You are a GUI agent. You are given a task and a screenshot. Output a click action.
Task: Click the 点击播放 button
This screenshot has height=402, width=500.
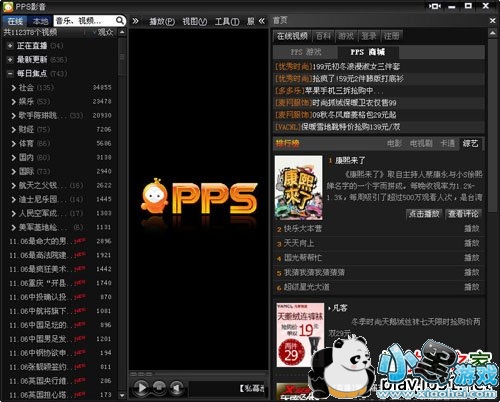pos(424,214)
